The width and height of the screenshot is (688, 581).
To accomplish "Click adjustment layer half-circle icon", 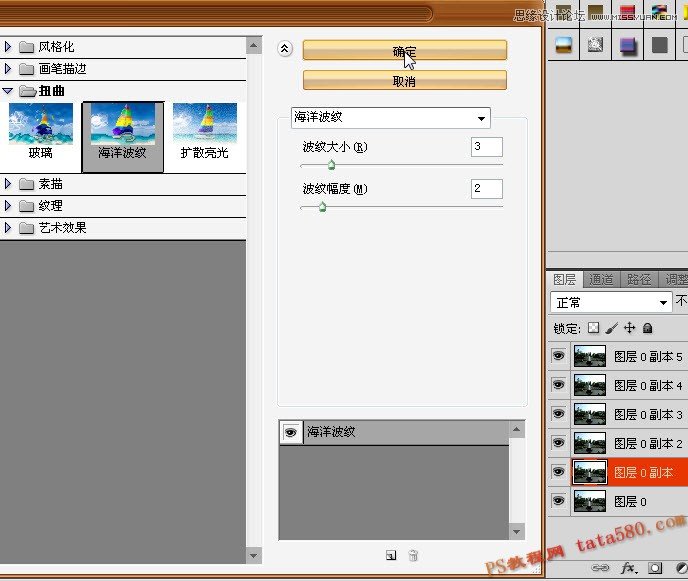I will 681,568.
